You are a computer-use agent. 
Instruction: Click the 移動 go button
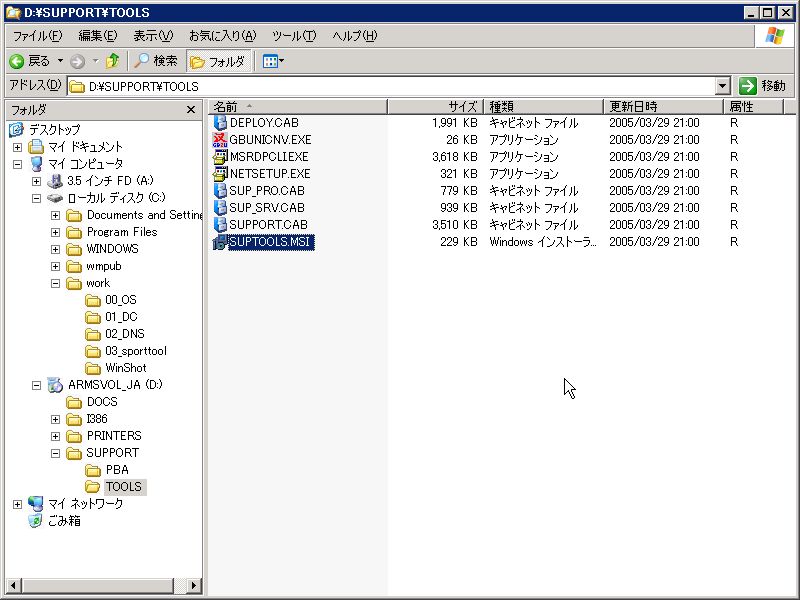(x=763, y=86)
